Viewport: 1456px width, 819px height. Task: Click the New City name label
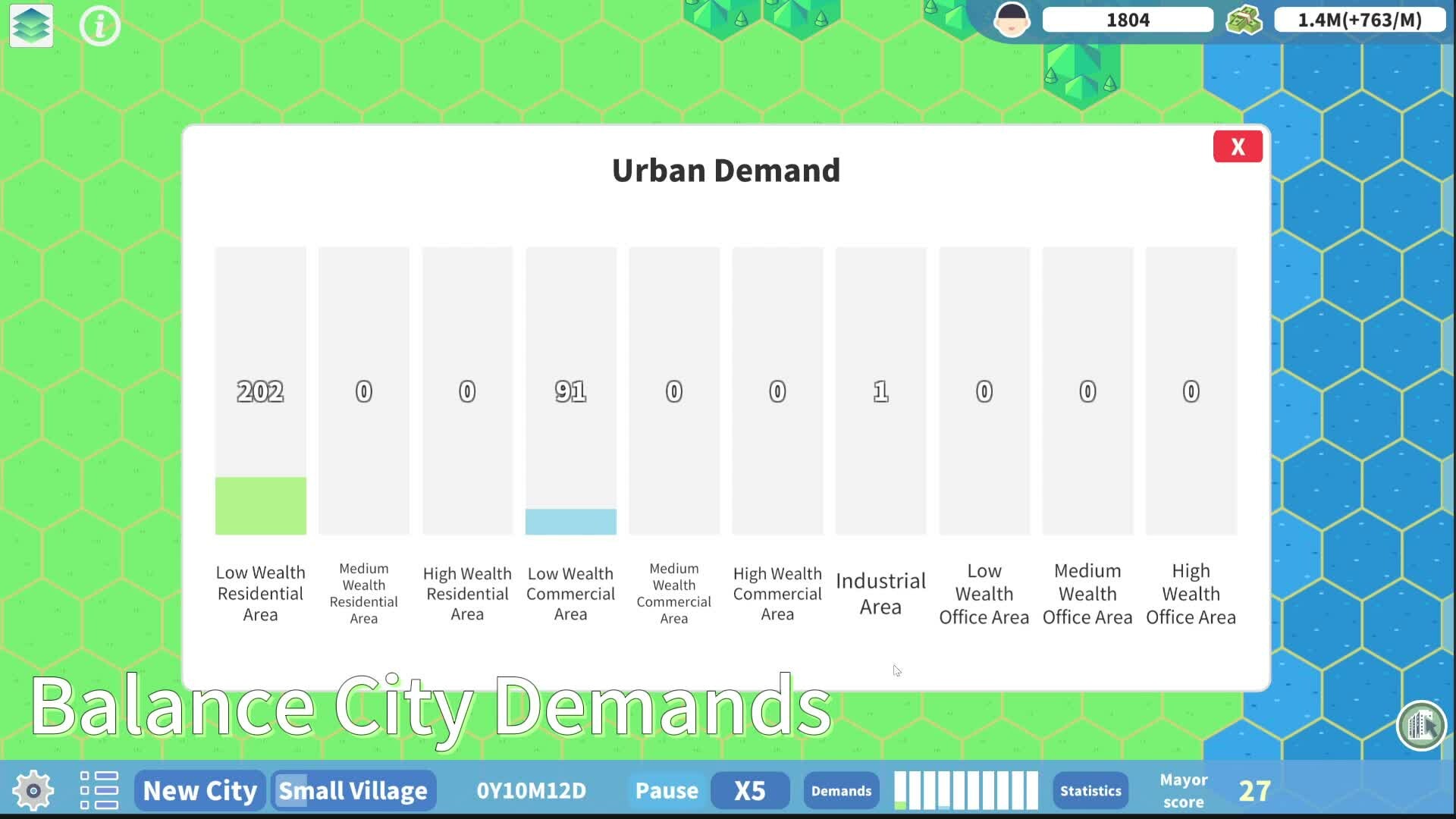click(x=200, y=790)
